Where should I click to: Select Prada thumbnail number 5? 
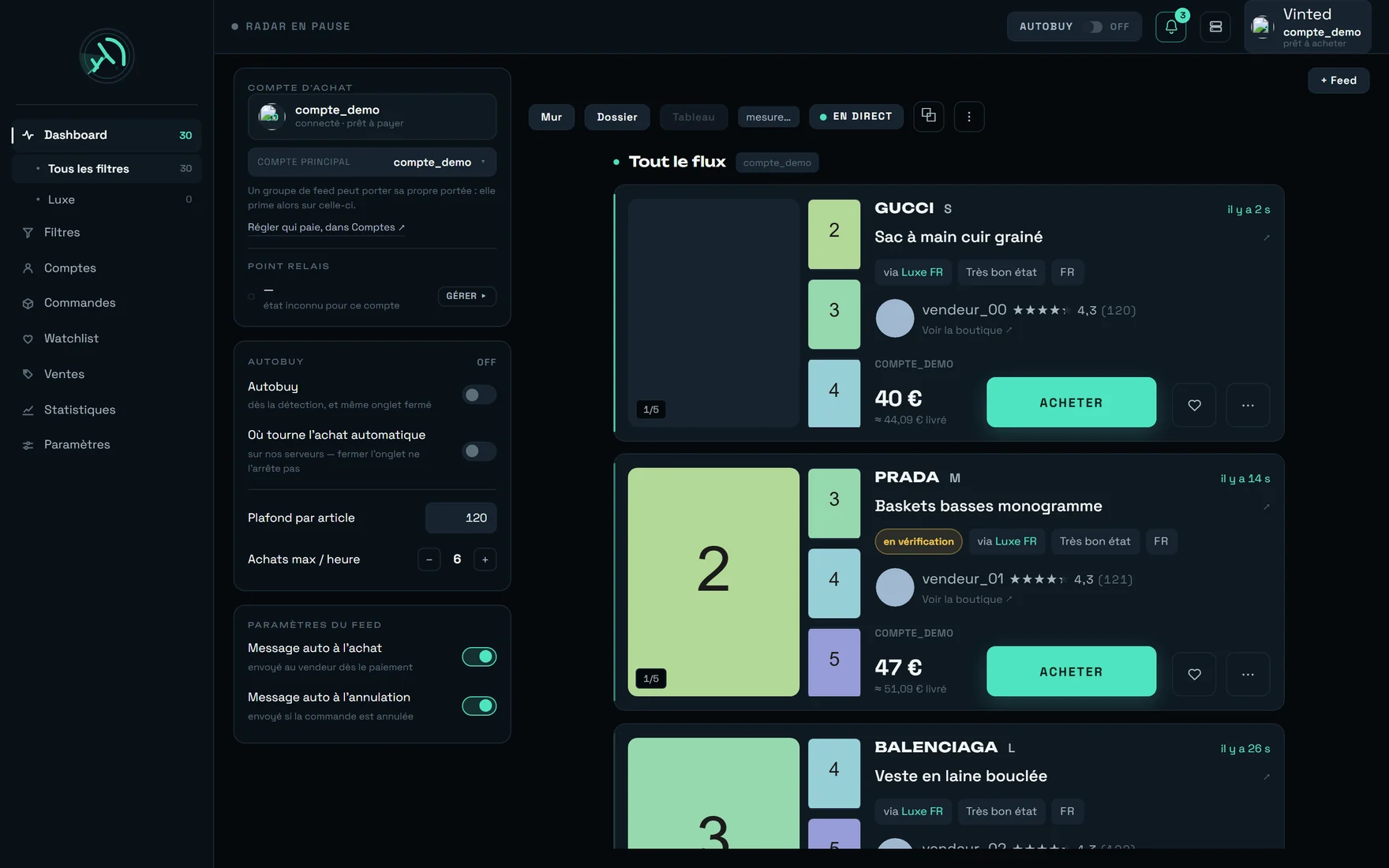coord(834,662)
